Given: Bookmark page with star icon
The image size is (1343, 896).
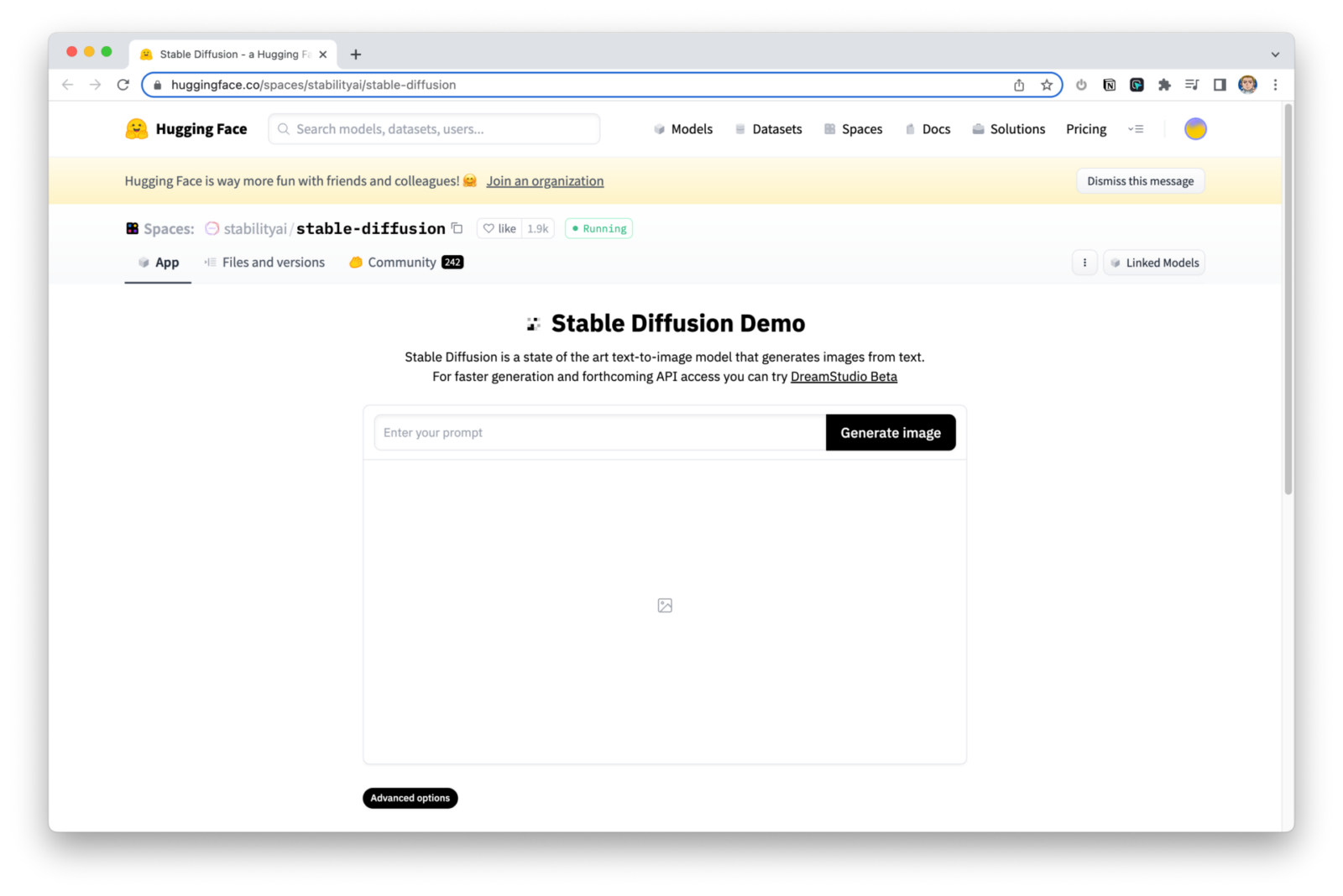Looking at the screenshot, I should click(1047, 85).
